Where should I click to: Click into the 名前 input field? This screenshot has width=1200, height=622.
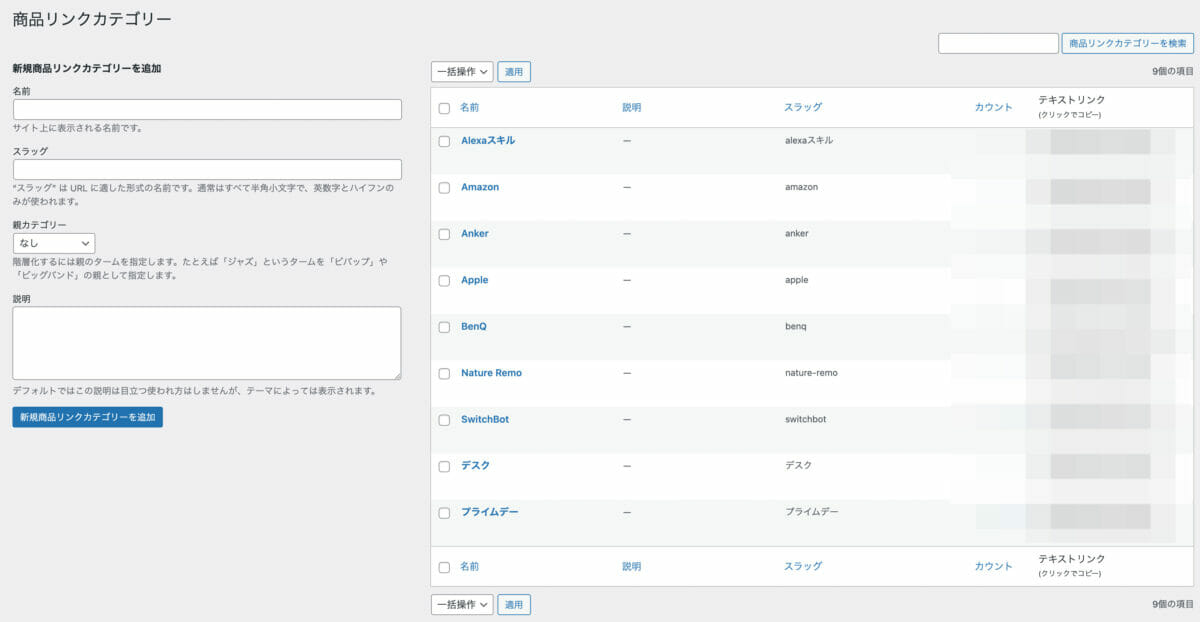207,109
